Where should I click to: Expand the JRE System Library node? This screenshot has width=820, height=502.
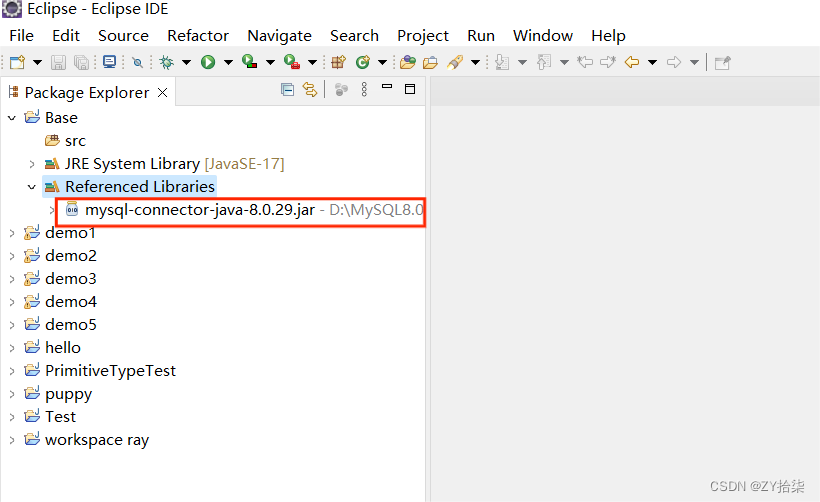(x=32, y=164)
